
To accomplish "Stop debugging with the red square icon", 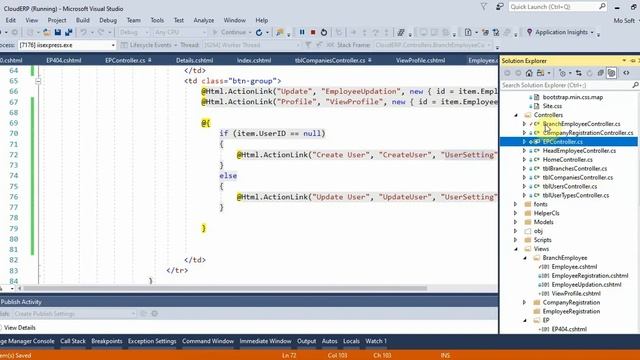I will 313,32.
